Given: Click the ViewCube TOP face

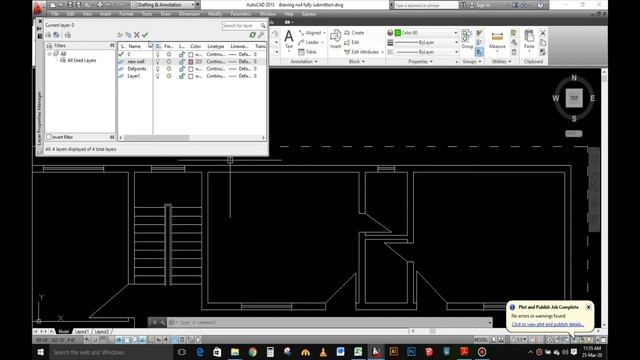Looking at the screenshot, I should pyautogui.click(x=574, y=98).
